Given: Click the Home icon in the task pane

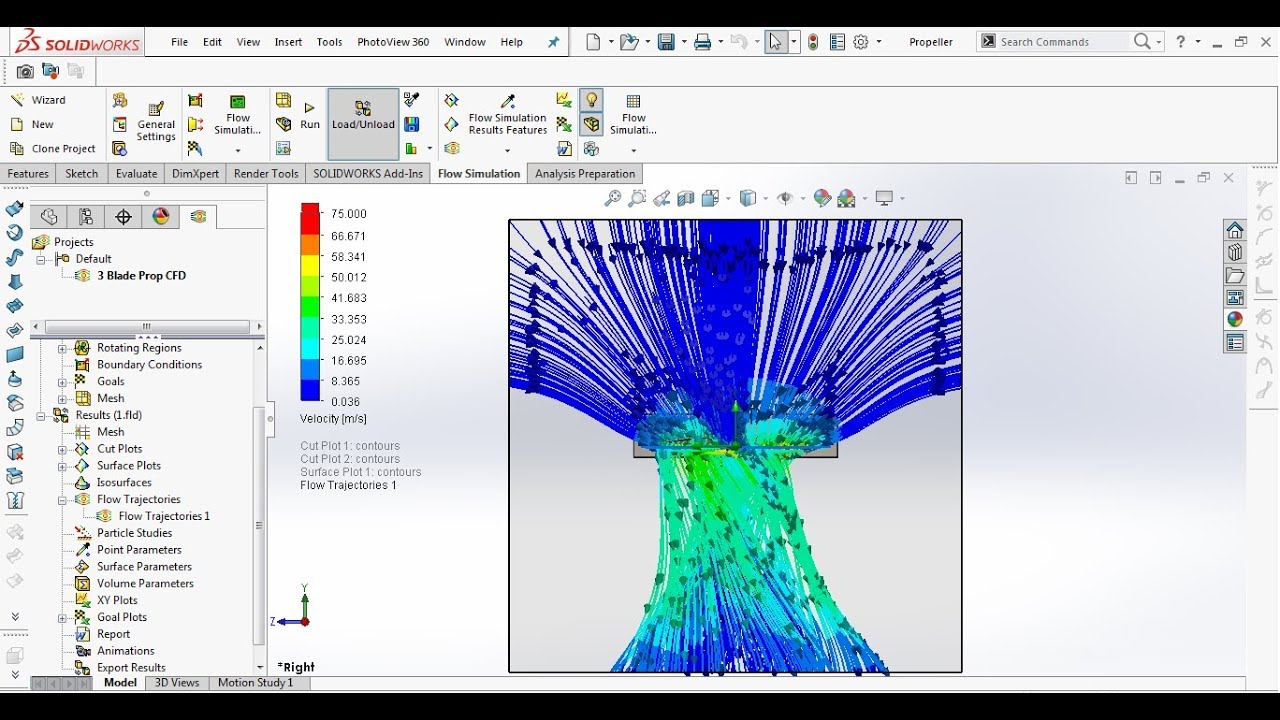Looking at the screenshot, I should tap(1235, 230).
